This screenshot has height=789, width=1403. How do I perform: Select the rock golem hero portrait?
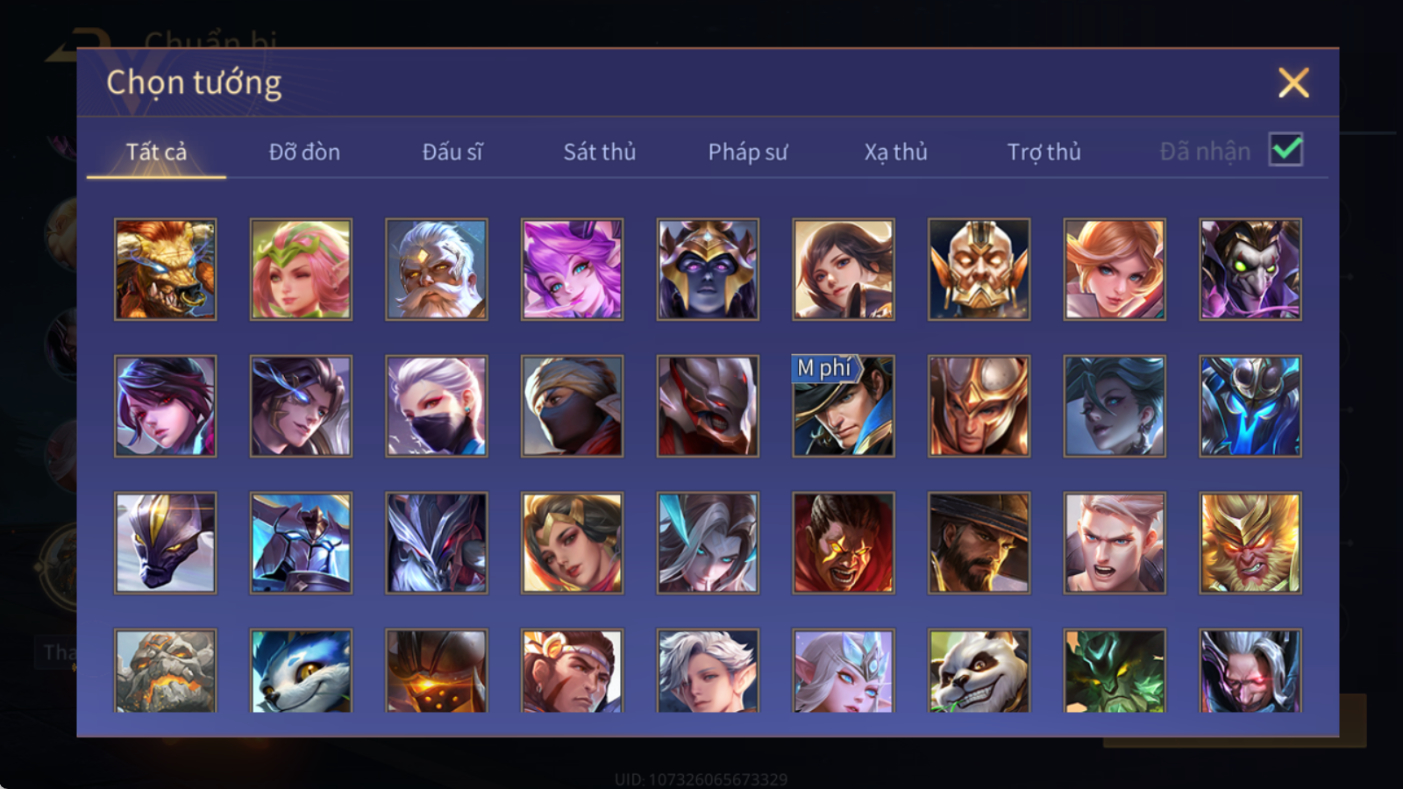point(165,670)
